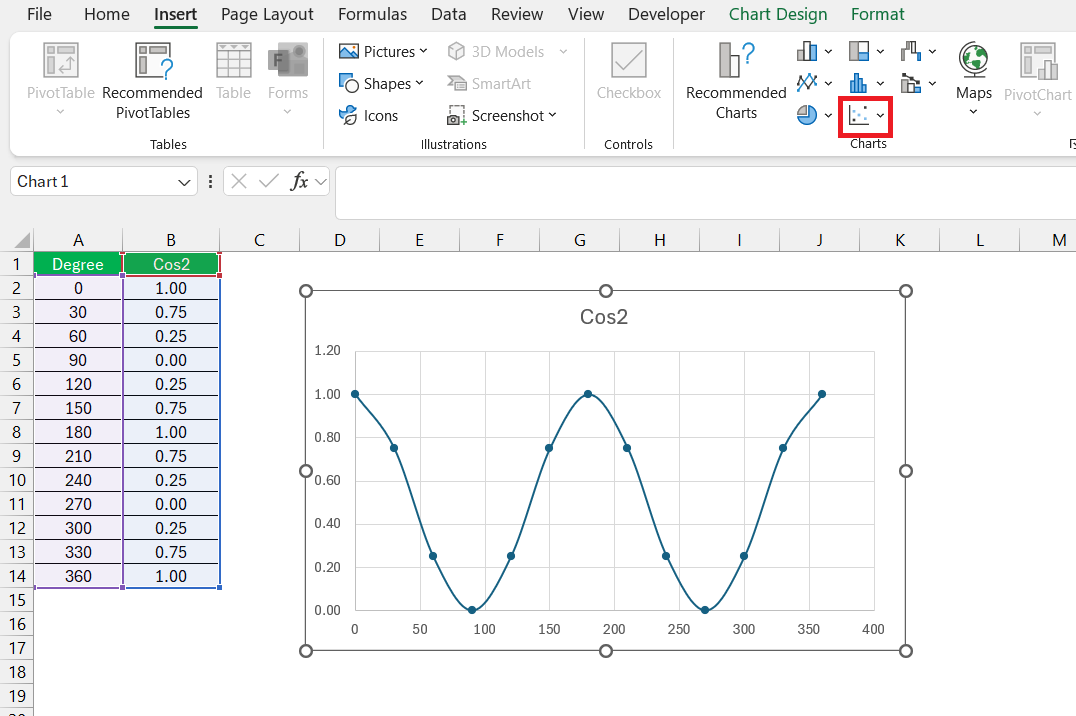Click the formula bar Enter checkmark

pos(269,181)
